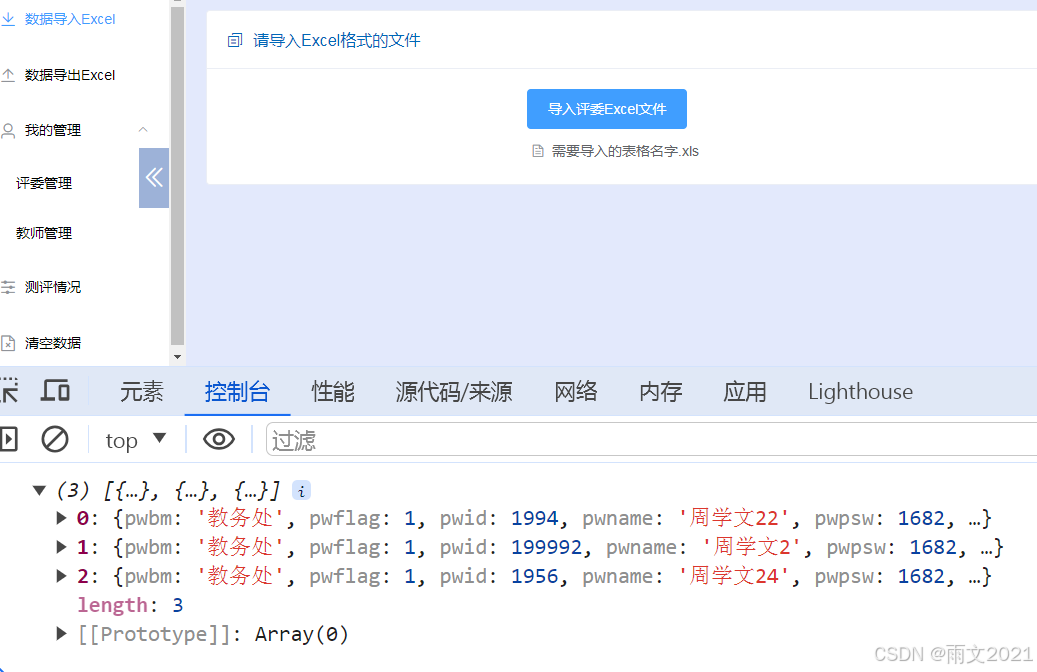1037x672 pixels.
Task: Switch to the Lighthouse tab
Action: coord(859,391)
